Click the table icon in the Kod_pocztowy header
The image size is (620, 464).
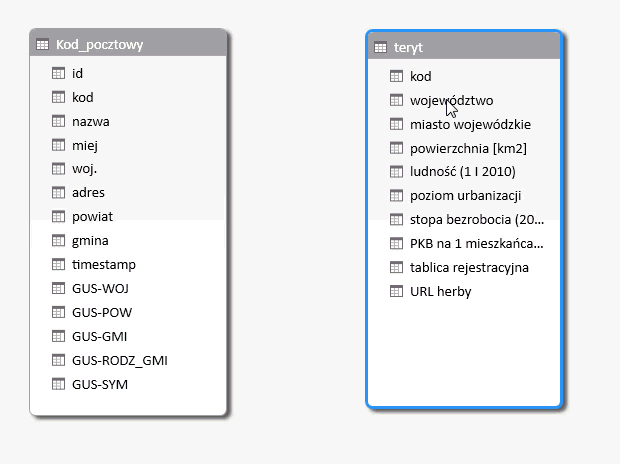click(x=42, y=45)
